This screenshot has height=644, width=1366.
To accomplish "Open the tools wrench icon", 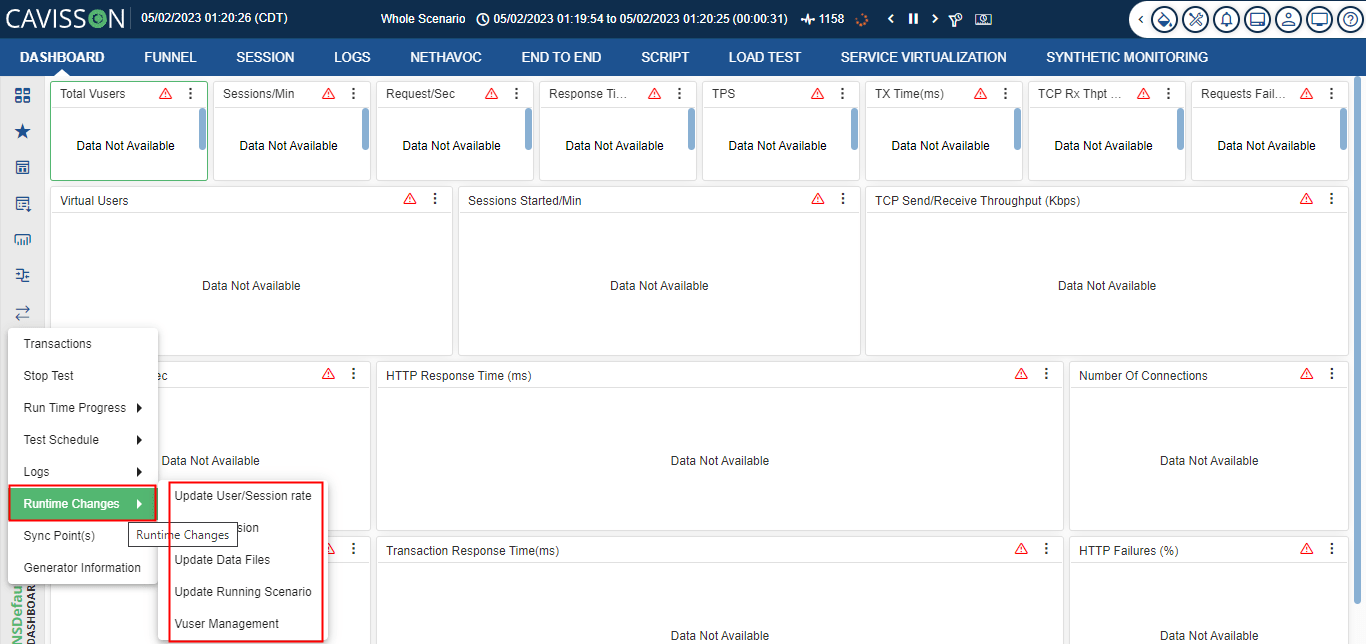I will point(1195,19).
